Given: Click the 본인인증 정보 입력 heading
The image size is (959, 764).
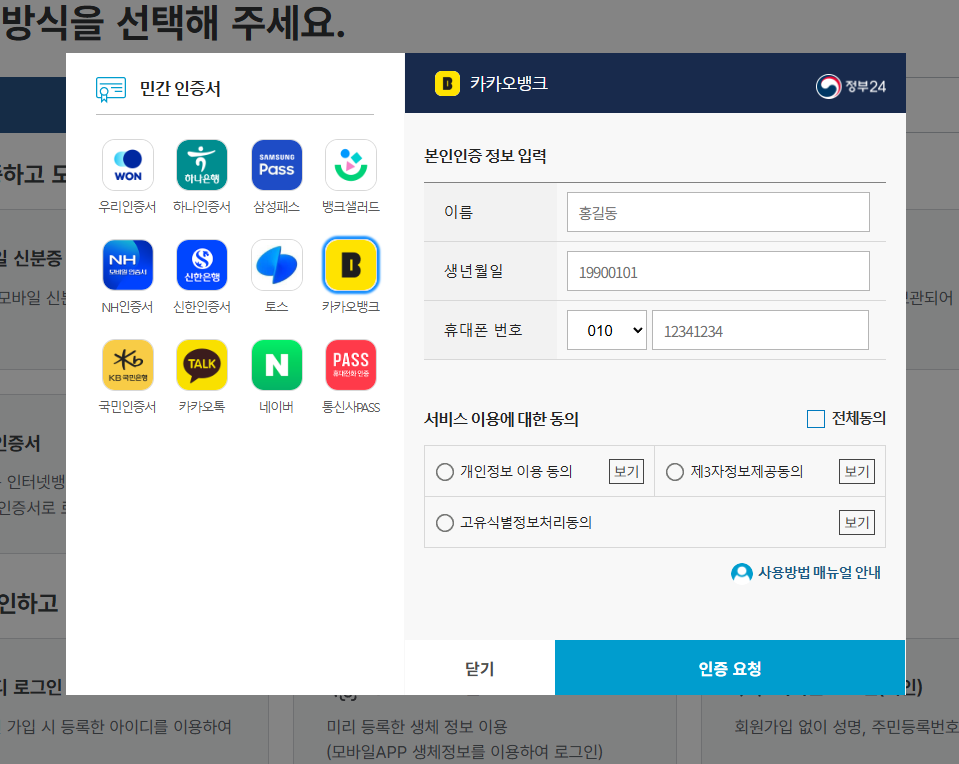Looking at the screenshot, I should 486,156.
